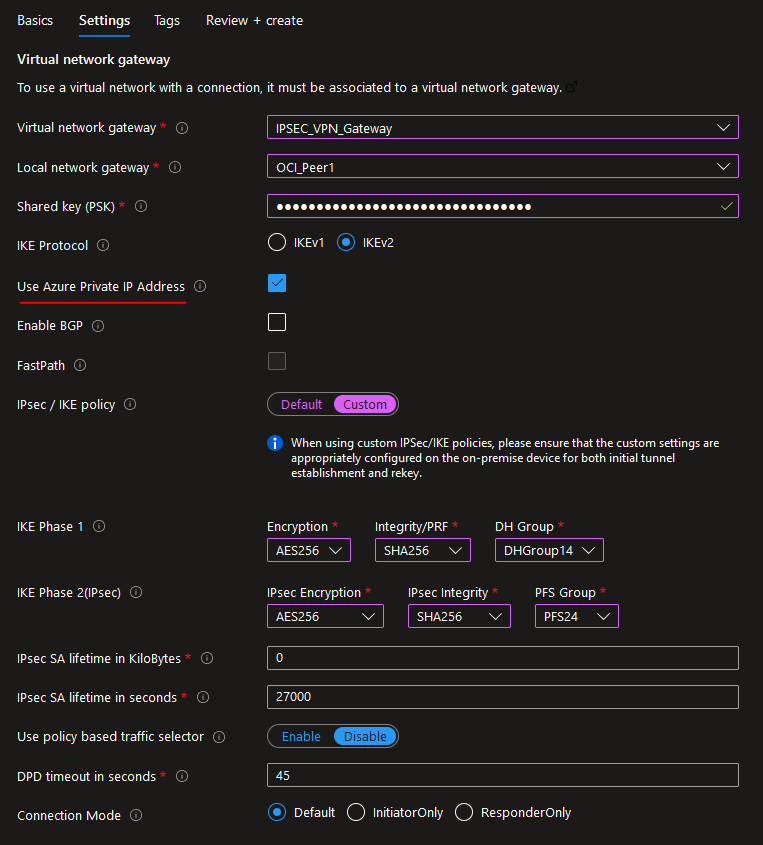Switch IPsec / IKE policy to Default
The width and height of the screenshot is (763, 845).
[x=301, y=405]
